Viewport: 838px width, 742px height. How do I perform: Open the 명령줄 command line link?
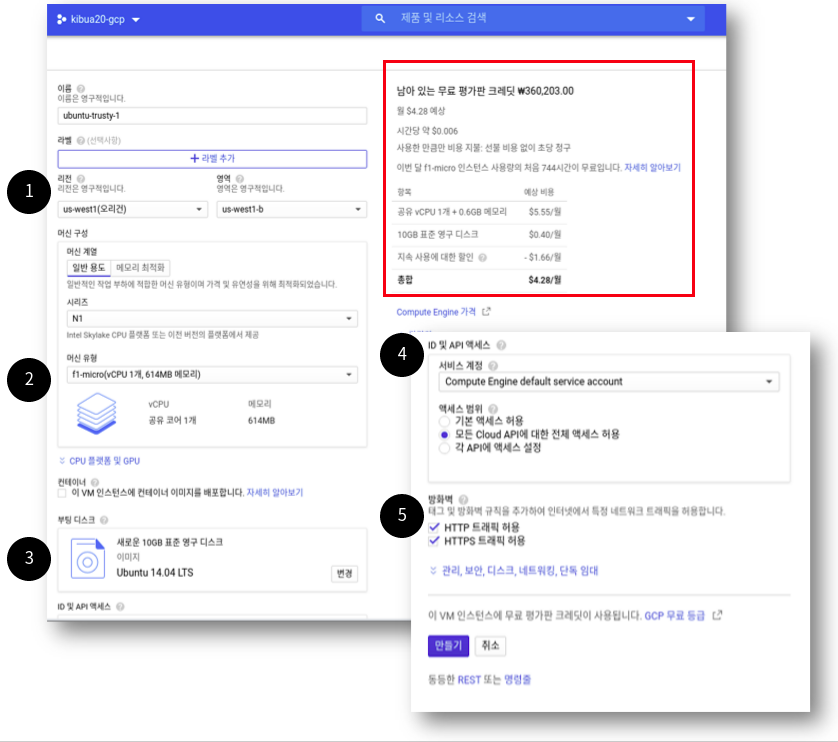point(517,680)
